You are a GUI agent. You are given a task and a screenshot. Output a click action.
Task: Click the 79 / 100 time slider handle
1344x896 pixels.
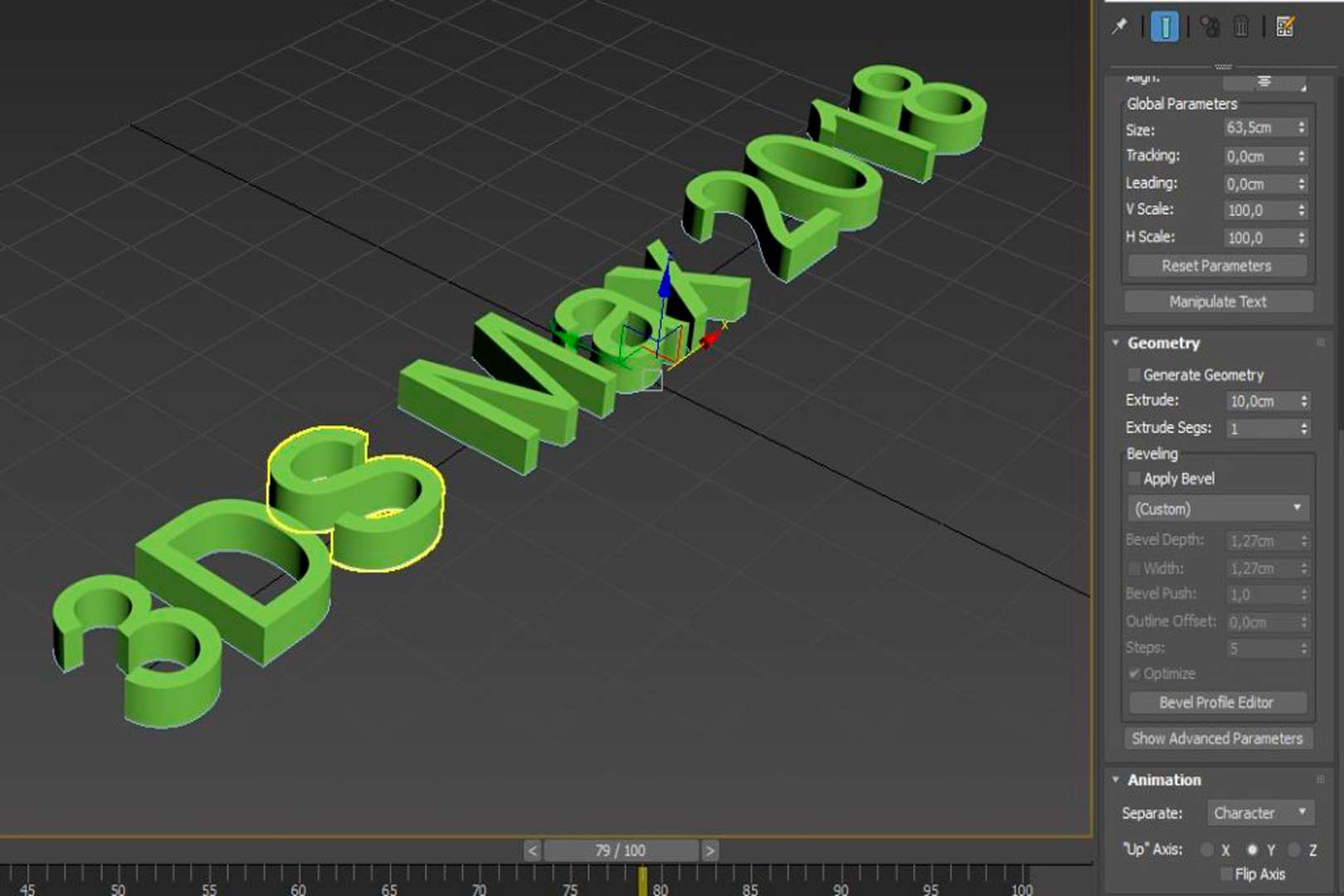pyautogui.click(x=621, y=850)
